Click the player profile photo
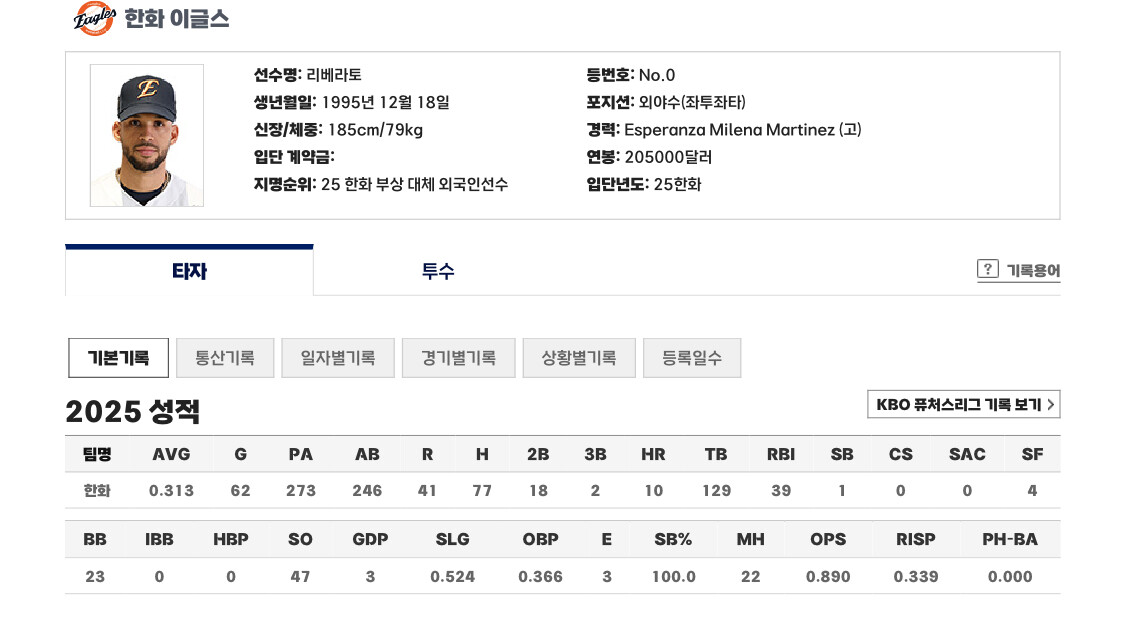The width and height of the screenshot is (1125, 624). click(147, 136)
